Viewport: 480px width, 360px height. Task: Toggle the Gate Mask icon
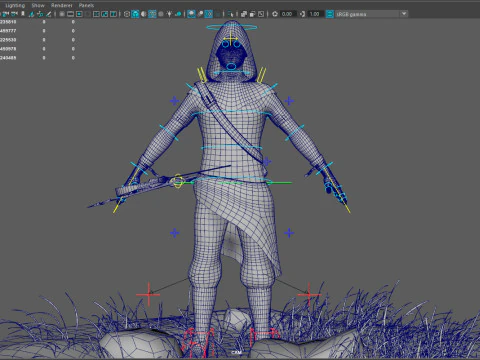87,14
